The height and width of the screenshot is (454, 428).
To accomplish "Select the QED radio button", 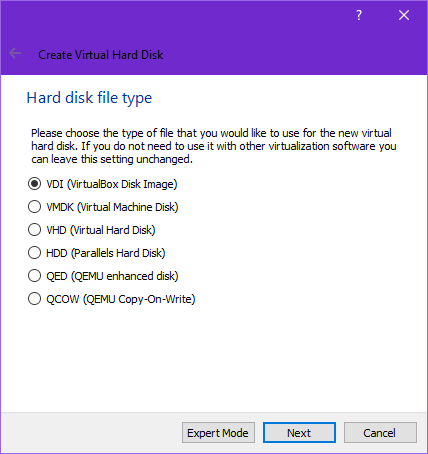I will tap(34, 276).
